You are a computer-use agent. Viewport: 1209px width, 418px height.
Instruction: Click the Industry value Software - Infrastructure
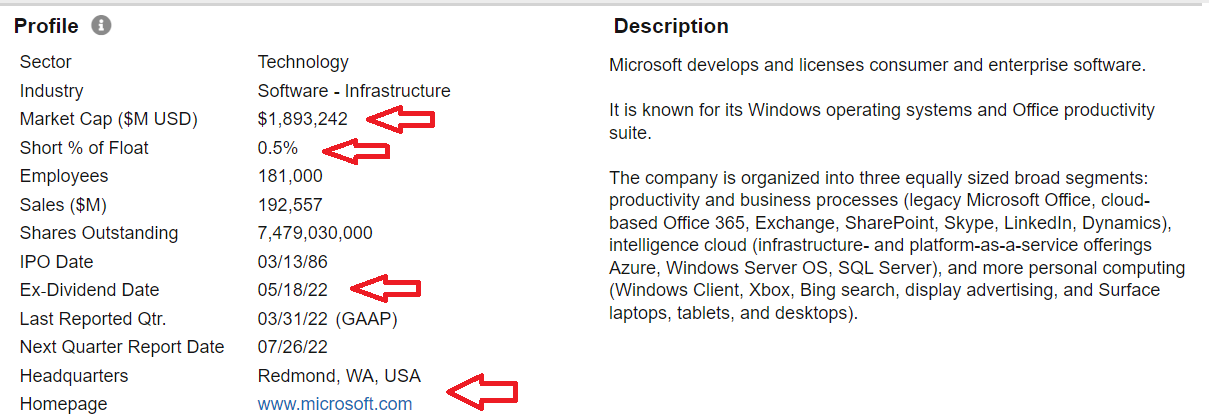(x=354, y=91)
